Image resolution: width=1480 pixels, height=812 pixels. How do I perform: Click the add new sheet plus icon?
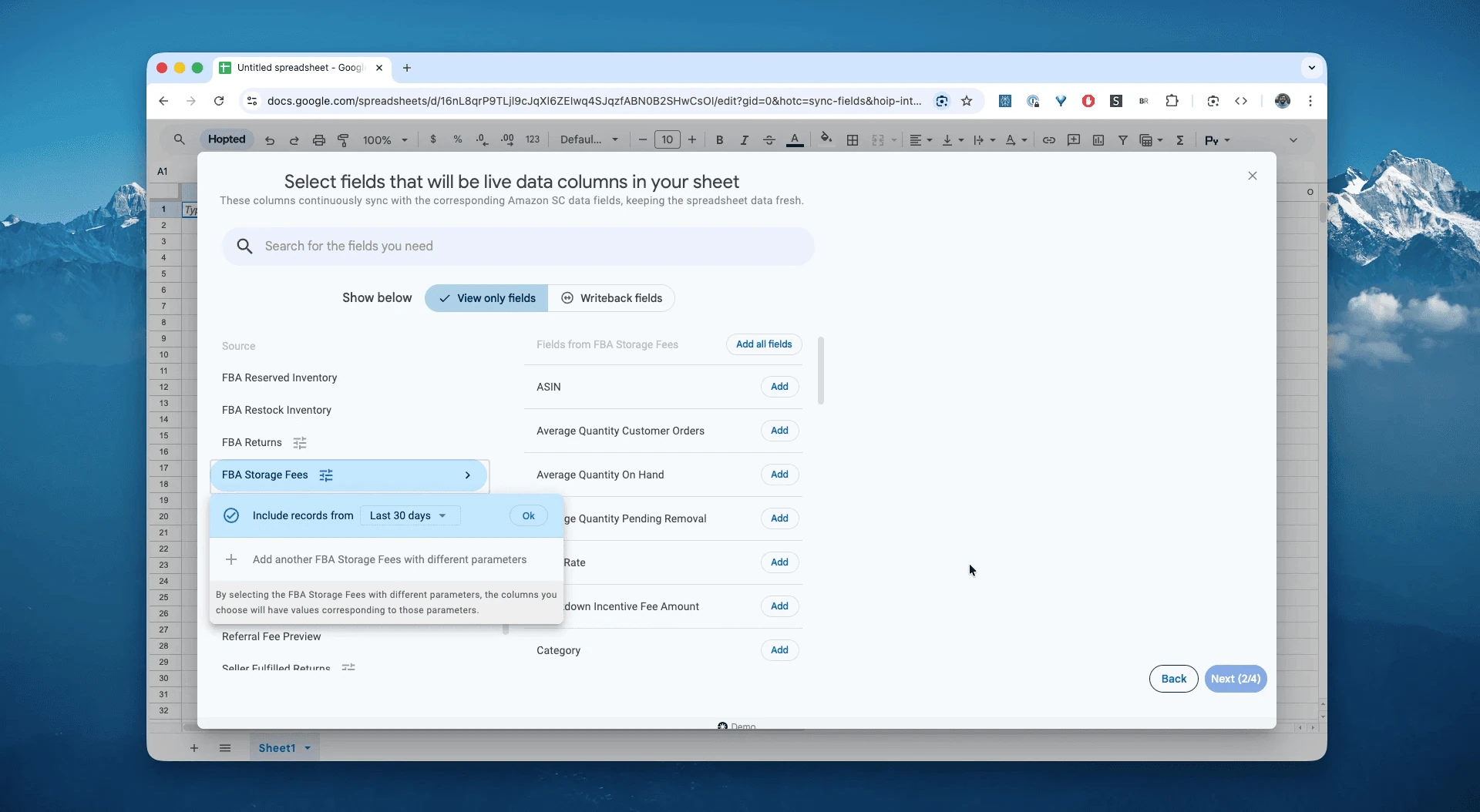coord(194,748)
